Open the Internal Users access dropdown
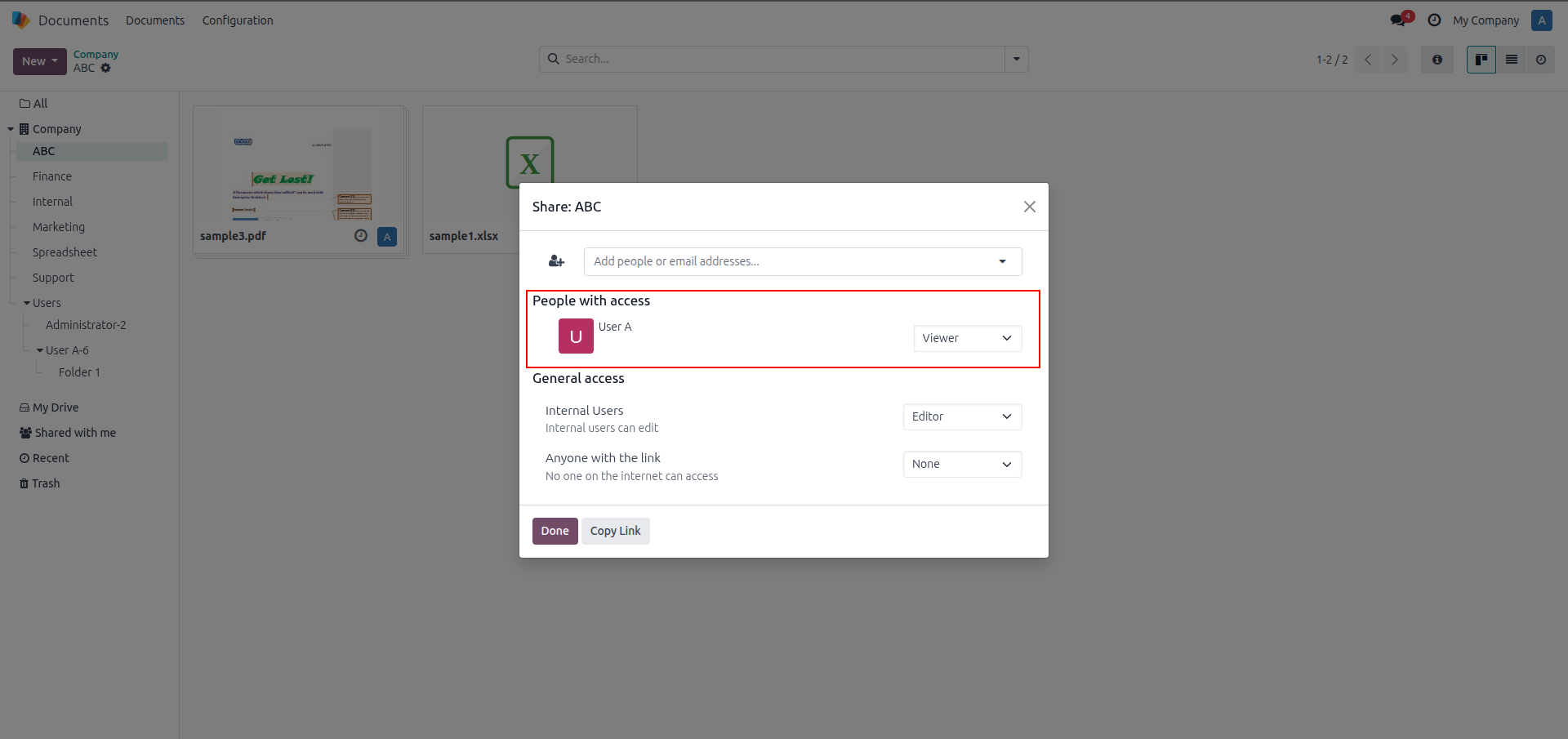The height and width of the screenshot is (739, 1568). 962,416
